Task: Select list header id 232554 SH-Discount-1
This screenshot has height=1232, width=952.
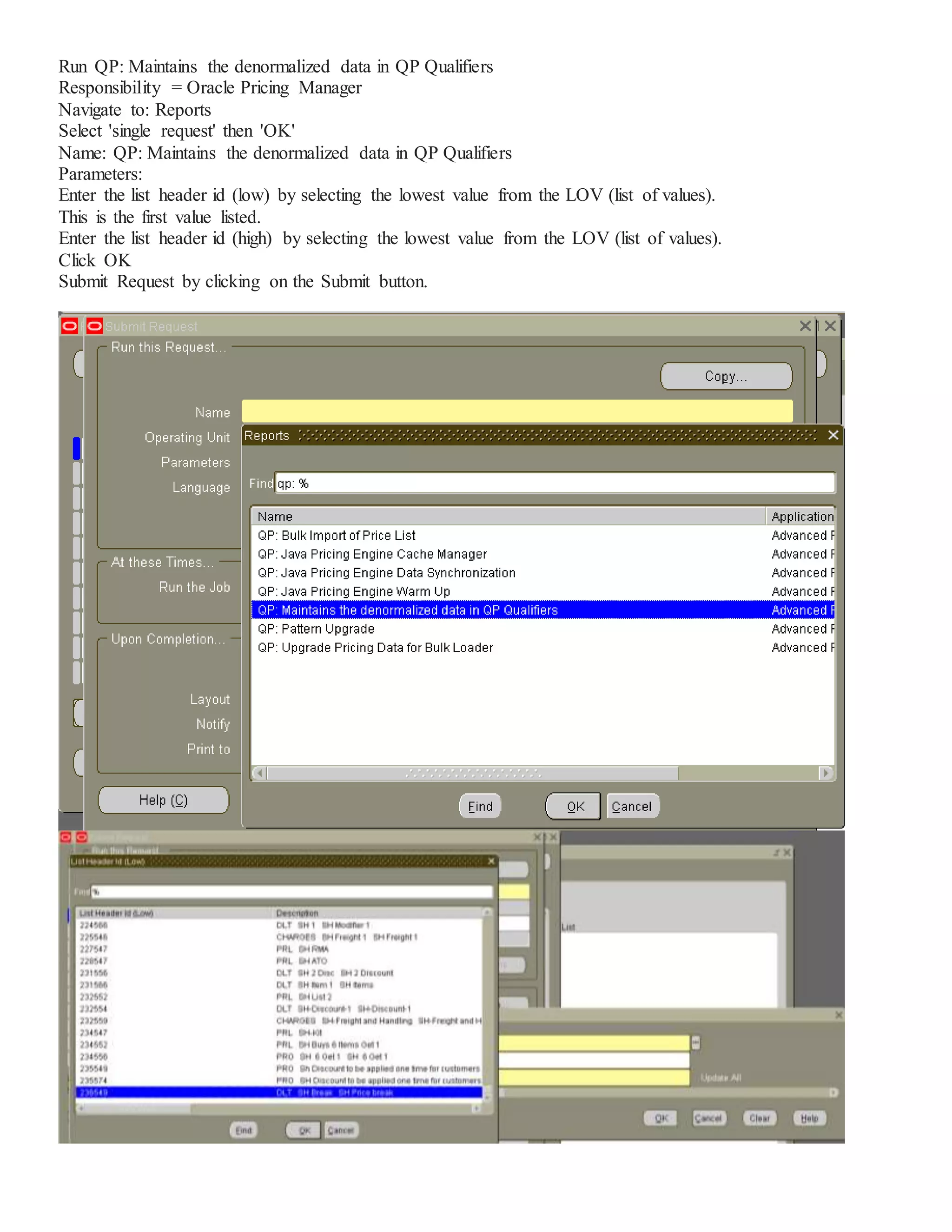Action: click(x=279, y=1009)
